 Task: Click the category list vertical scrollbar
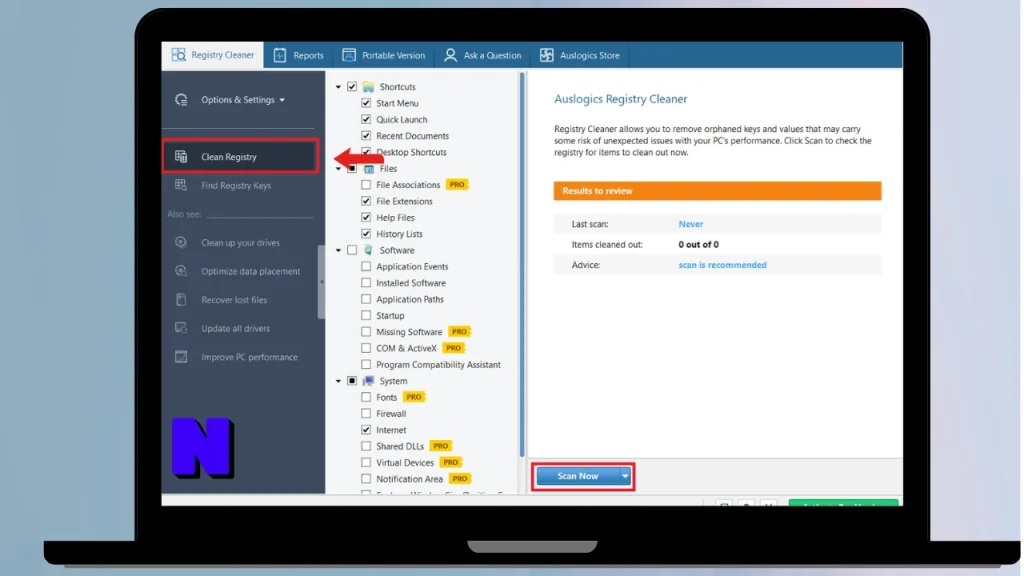(522, 264)
